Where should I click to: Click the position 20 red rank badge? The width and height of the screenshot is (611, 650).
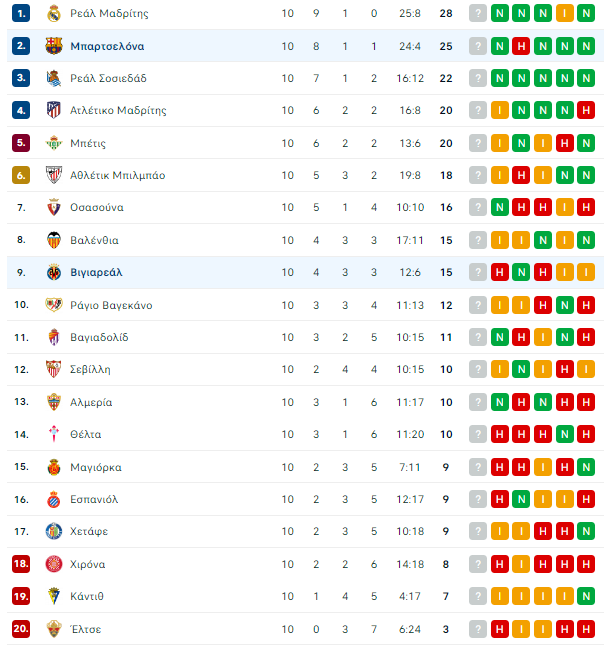coord(21,629)
